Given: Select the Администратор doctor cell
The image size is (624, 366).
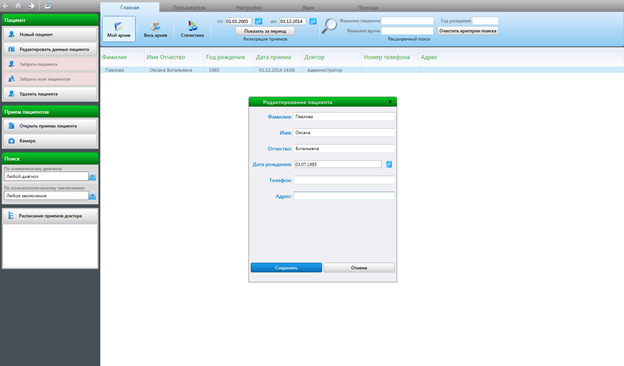Looking at the screenshot, I should pyautogui.click(x=324, y=70).
